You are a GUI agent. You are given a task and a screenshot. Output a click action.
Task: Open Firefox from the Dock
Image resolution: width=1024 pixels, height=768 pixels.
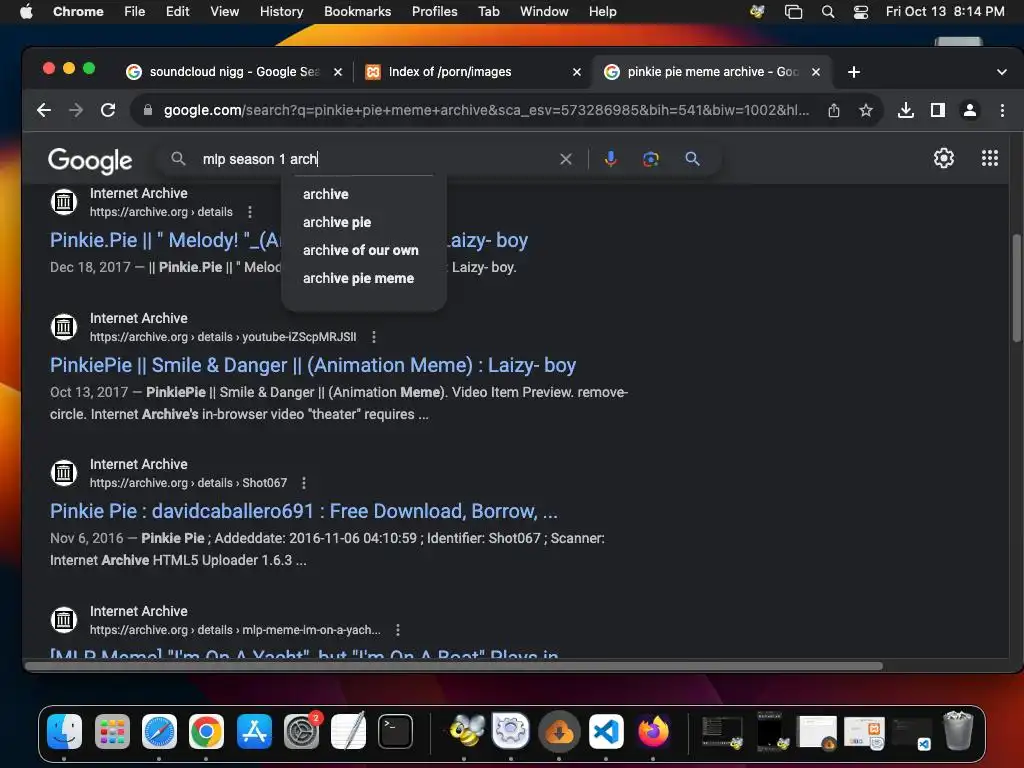(653, 731)
